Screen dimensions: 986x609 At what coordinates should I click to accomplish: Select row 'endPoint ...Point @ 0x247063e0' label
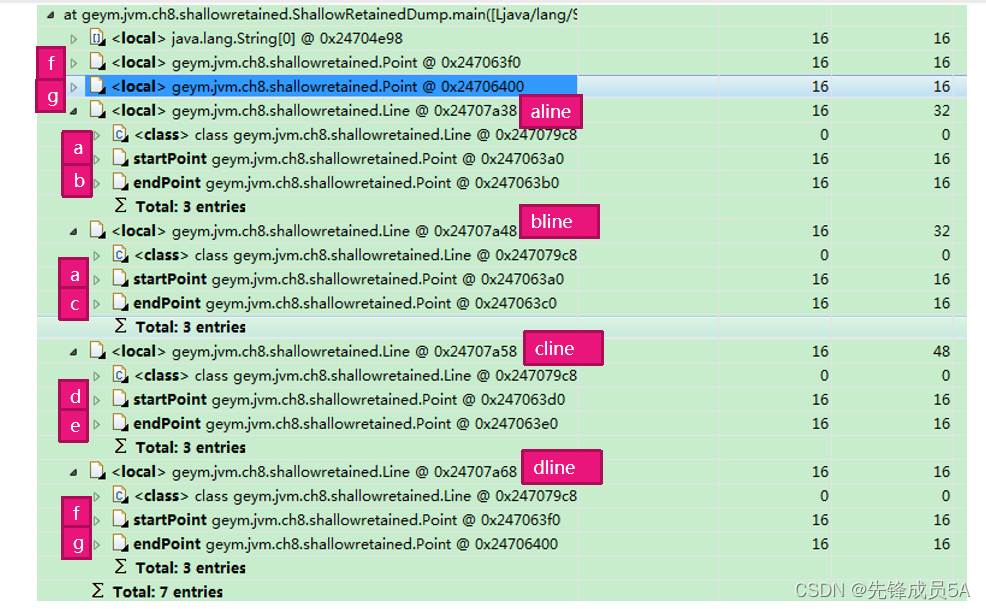pyautogui.click(x=345, y=423)
